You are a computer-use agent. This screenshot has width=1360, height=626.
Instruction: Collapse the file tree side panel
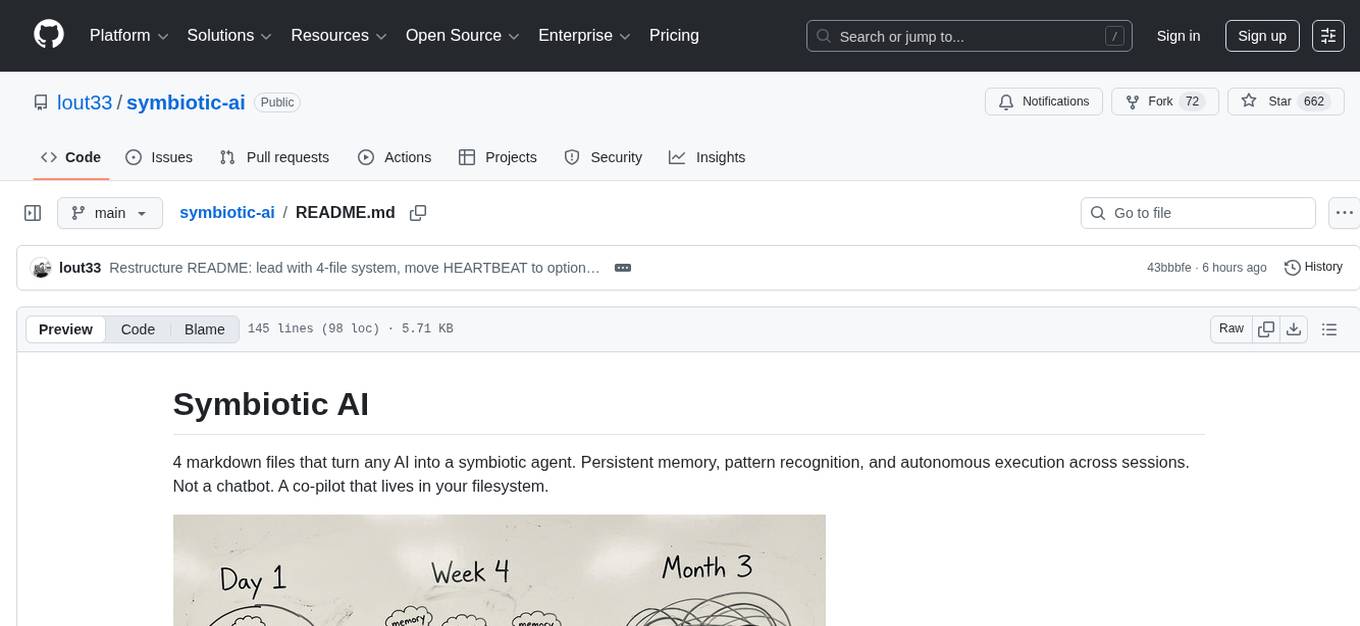(33, 213)
